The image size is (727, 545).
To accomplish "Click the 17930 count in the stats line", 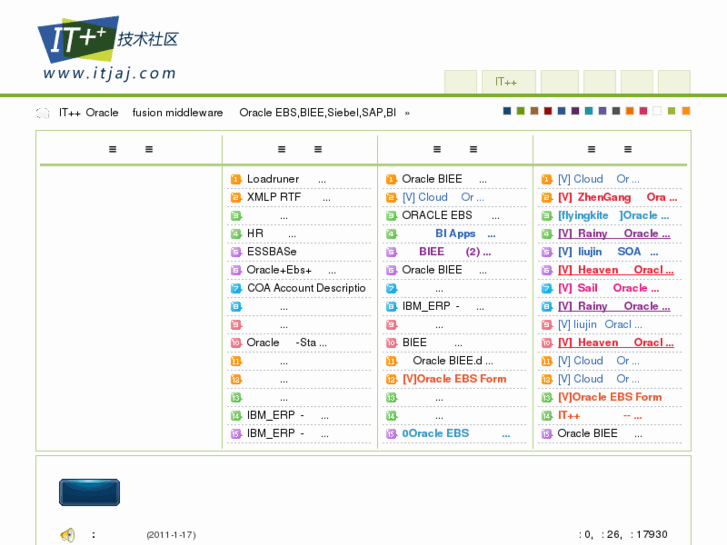I will (652, 535).
